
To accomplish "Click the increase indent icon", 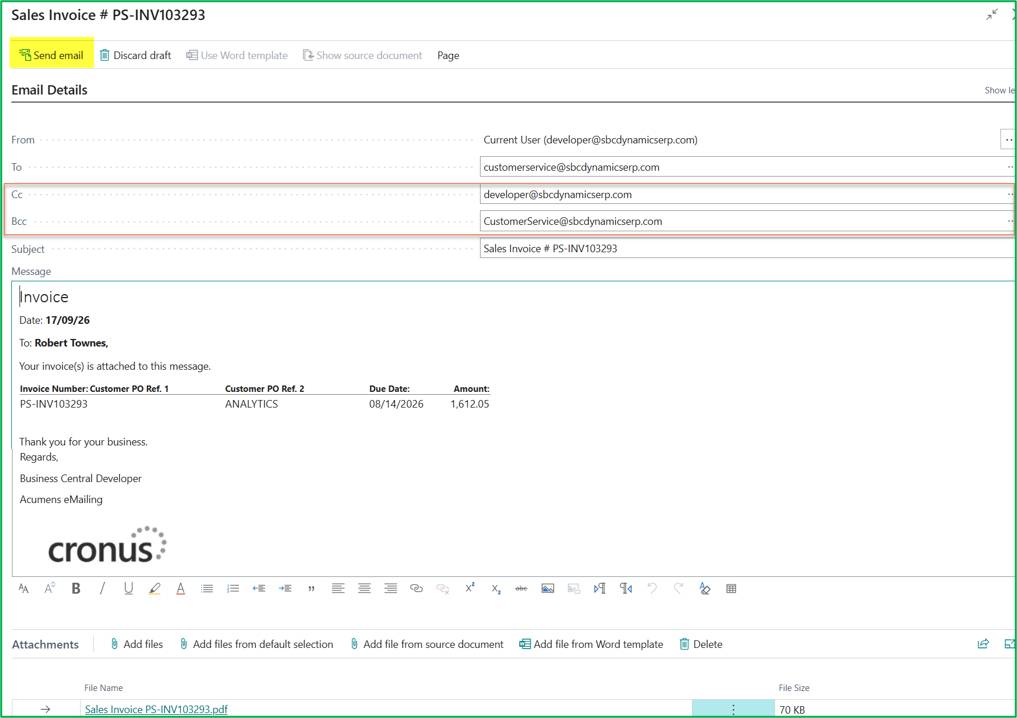I will [285, 588].
